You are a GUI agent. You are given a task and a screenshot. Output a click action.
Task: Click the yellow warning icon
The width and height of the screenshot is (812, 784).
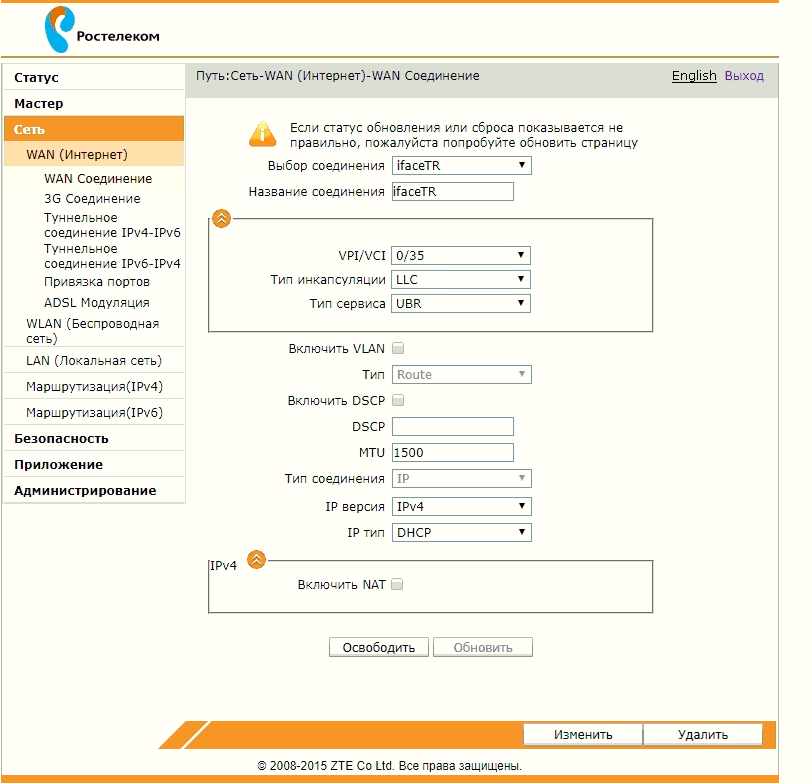(x=262, y=134)
